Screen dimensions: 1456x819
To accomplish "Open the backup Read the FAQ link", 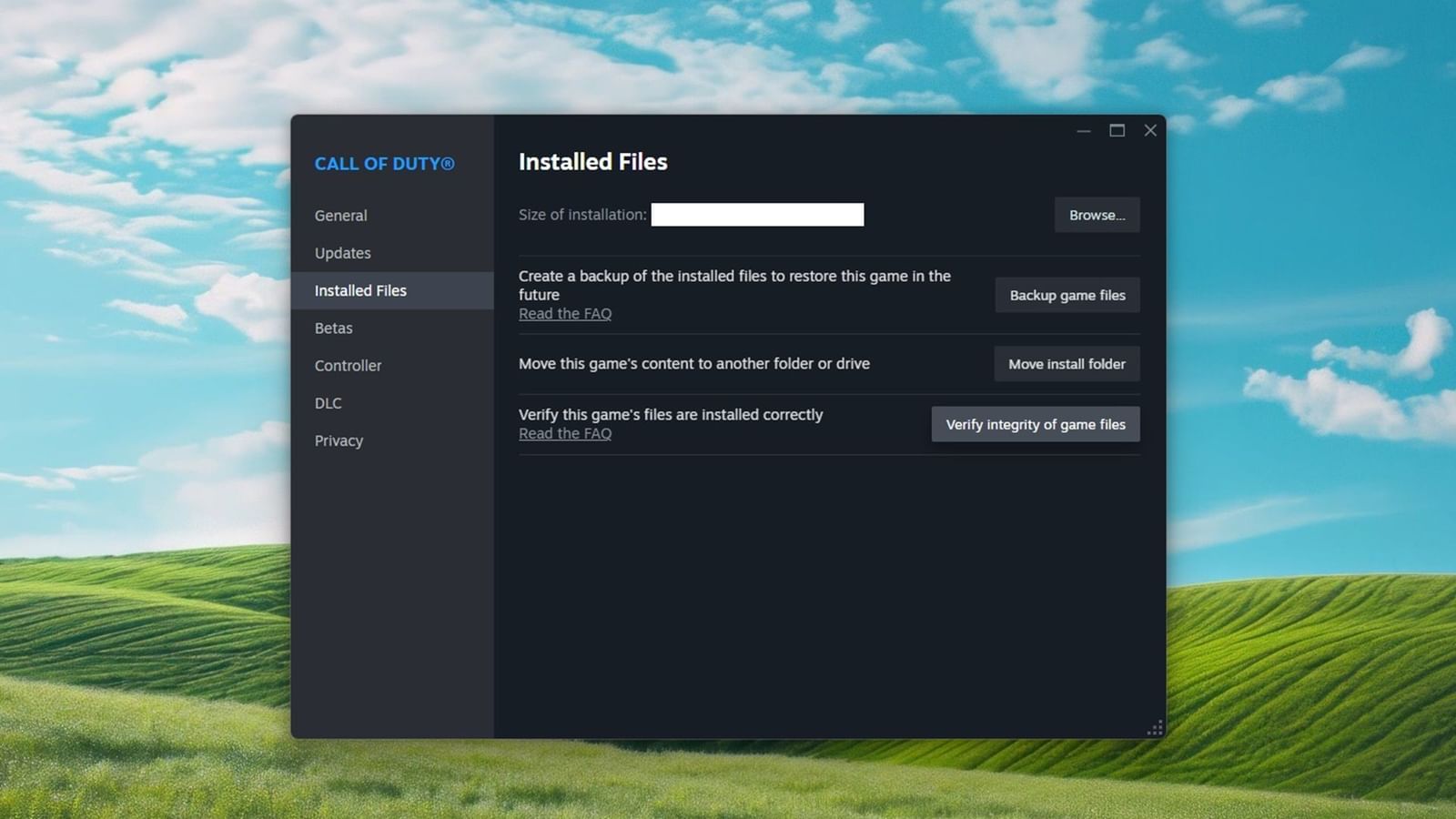I will 564,313.
